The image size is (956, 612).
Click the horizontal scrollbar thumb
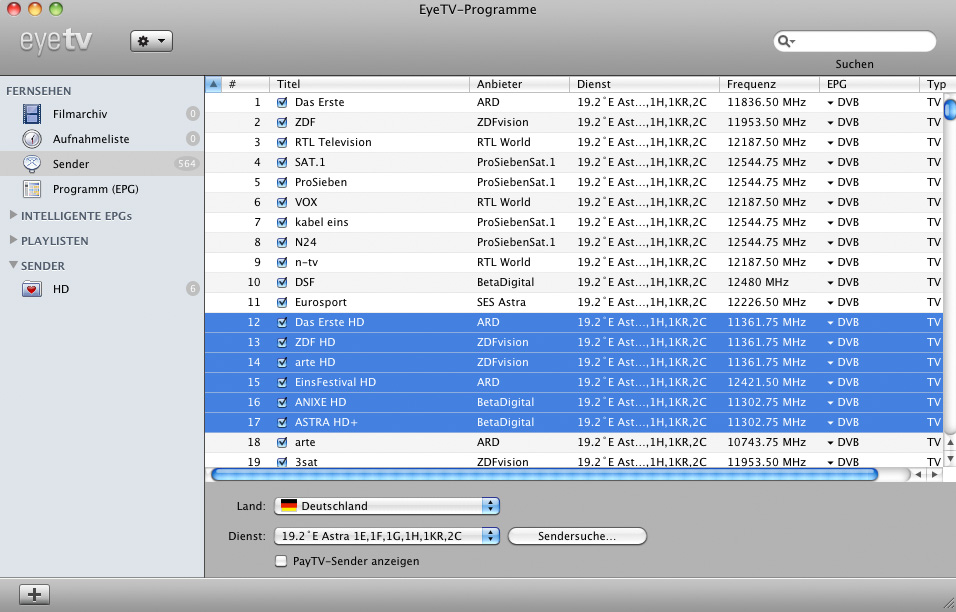[544, 474]
